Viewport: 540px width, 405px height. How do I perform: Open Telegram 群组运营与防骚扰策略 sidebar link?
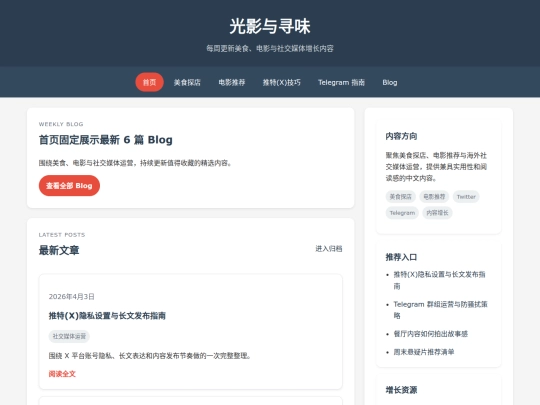440,310
